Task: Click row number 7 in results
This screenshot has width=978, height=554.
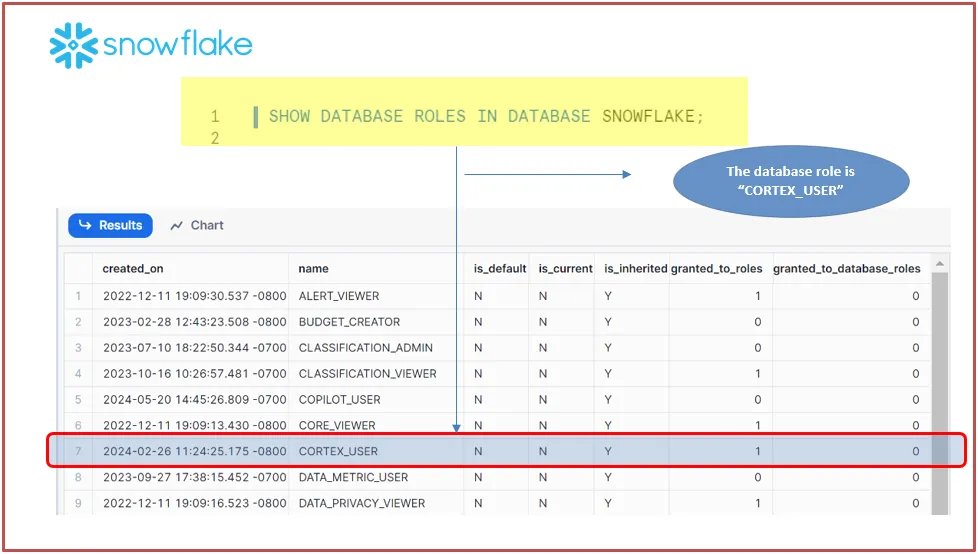Action: click(x=78, y=452)
